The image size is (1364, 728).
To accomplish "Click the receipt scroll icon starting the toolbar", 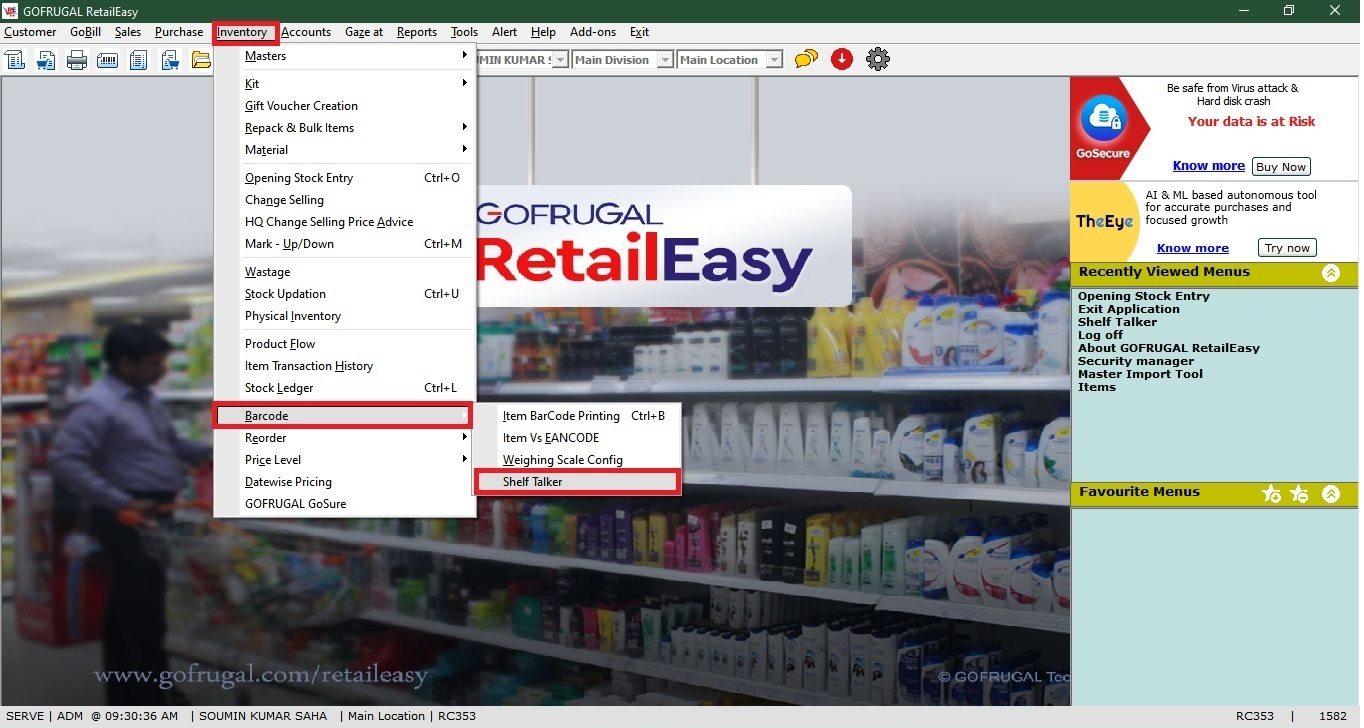I will [15, 60].
